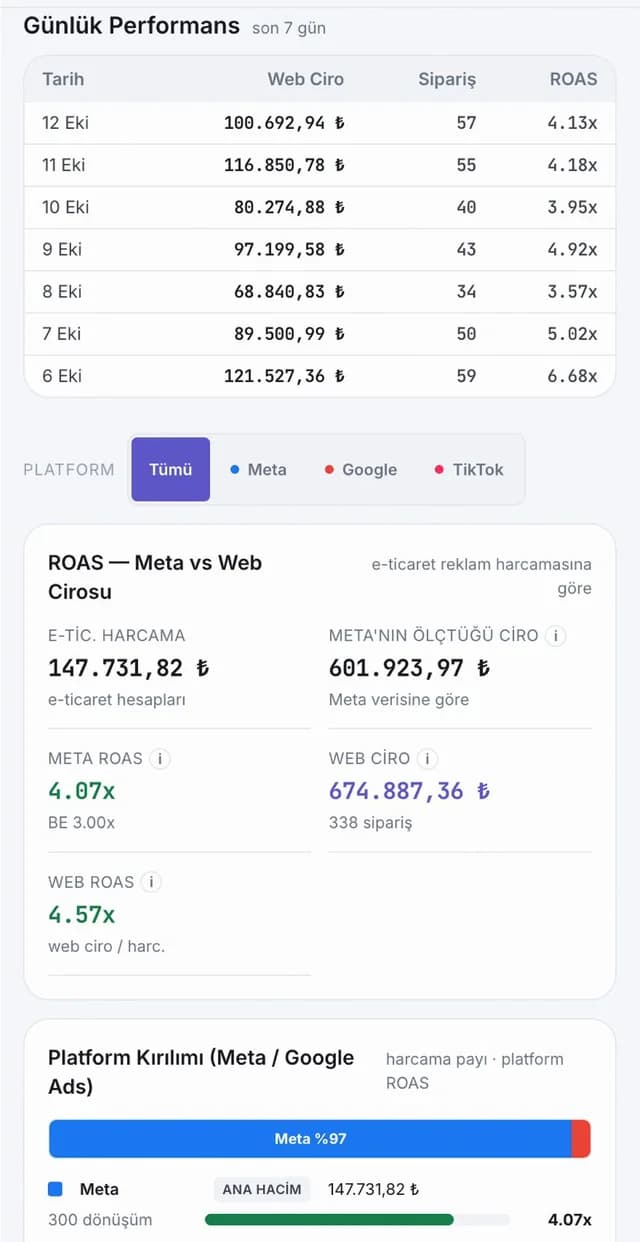640x1242 pixels.
Task: Click the Günlük Performans heading
Action: pyautogui.click(x=132, y=26)
